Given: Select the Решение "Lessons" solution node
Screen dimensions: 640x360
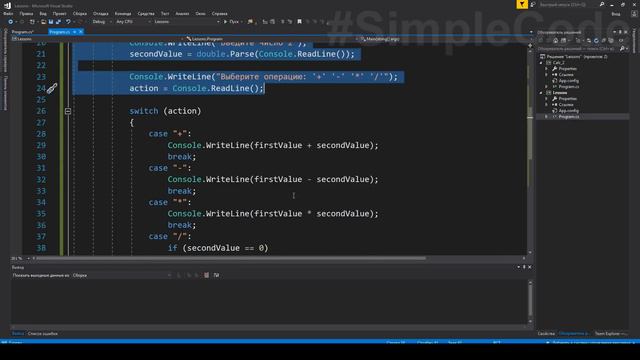Looking at the screenshot, I should coord(576,57).
